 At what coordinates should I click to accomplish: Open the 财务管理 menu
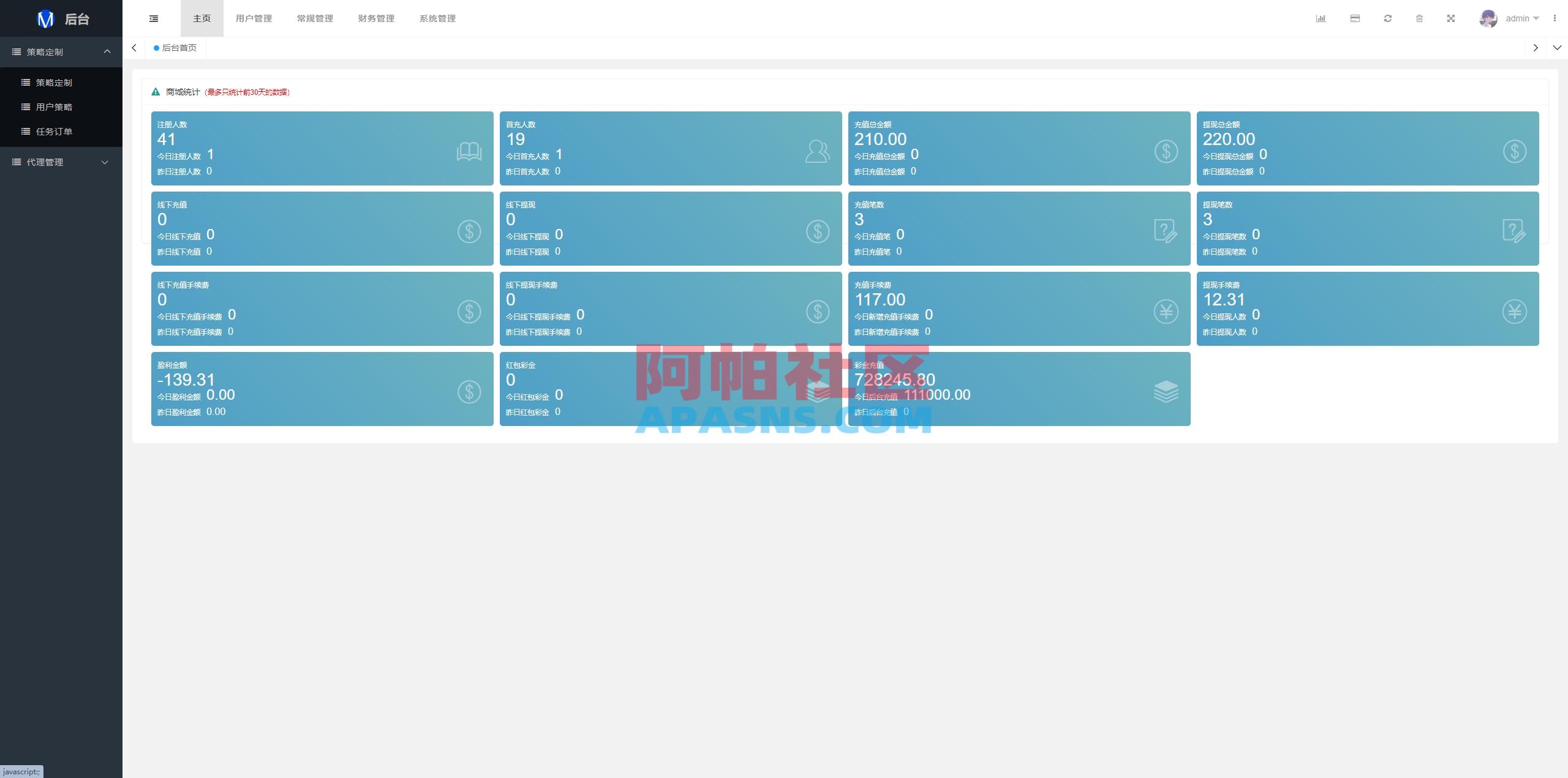[375, 18]
